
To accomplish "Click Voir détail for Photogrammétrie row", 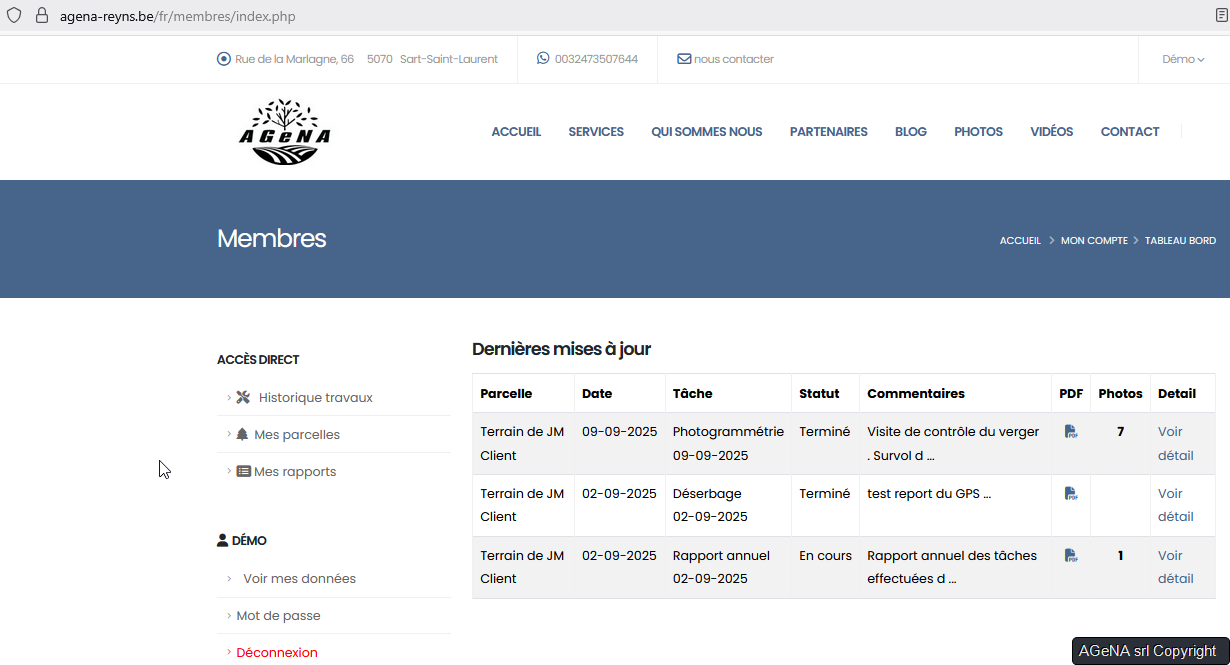I will point(1175,444).
